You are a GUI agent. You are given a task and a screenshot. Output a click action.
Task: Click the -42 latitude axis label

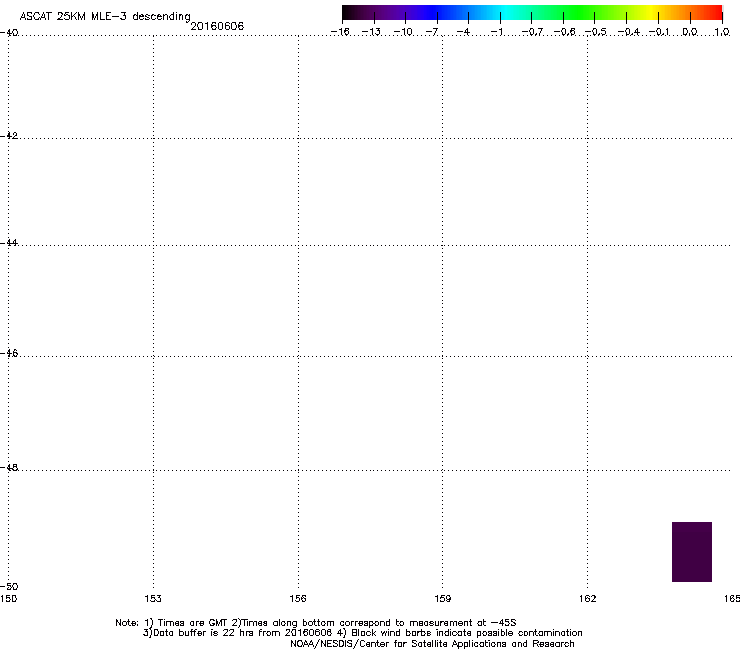point(9,135)
